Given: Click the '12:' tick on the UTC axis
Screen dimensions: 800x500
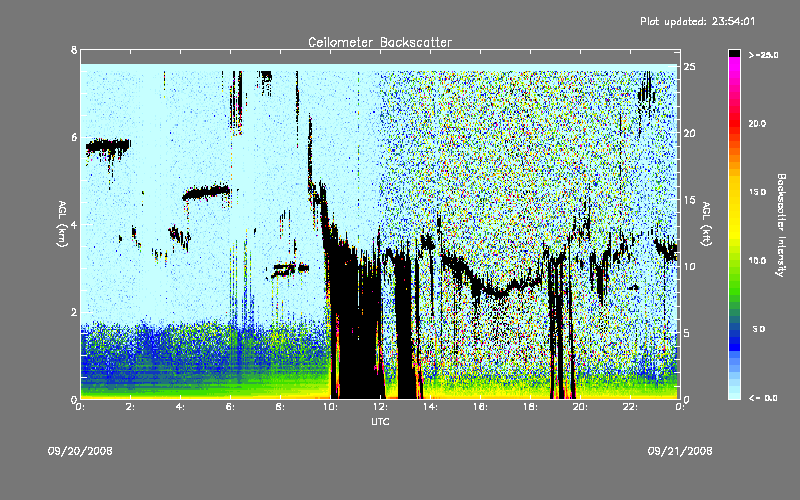Looking at the screenshot, I should [x=381, y=407].
